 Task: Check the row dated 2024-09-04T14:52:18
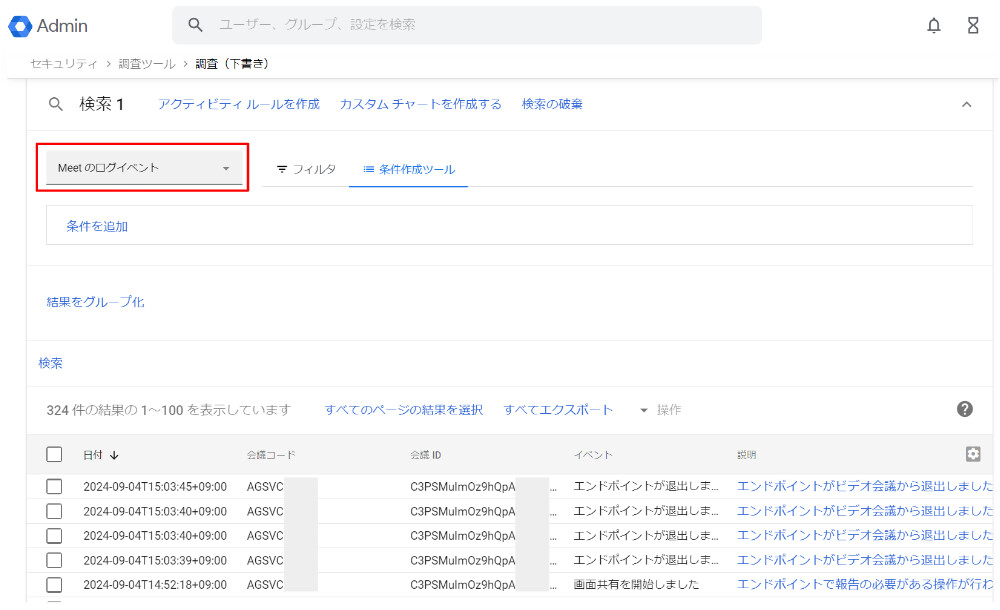[54, 584]
